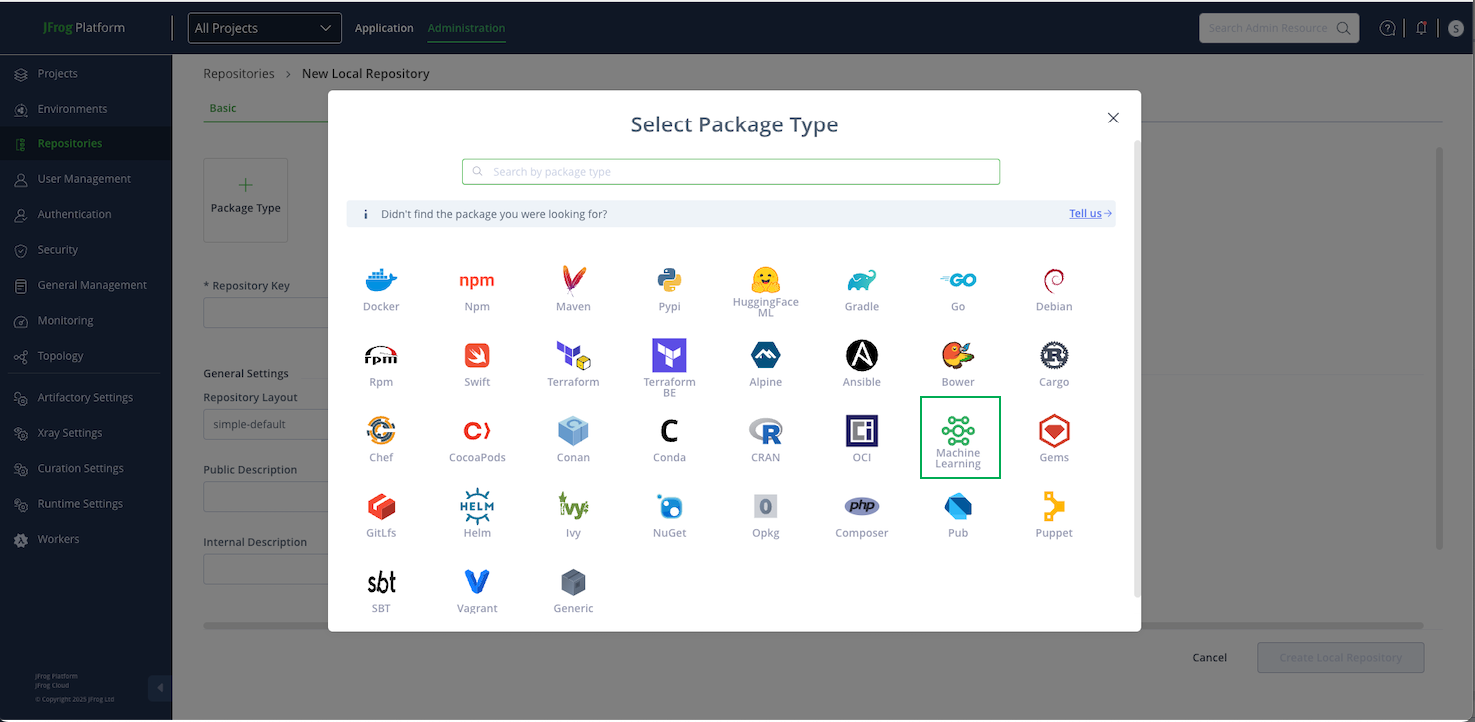The width and height of the screenshot is (1475, 722).
Task: Select the Vagrant package icon
Action: (x=477, y=590)
